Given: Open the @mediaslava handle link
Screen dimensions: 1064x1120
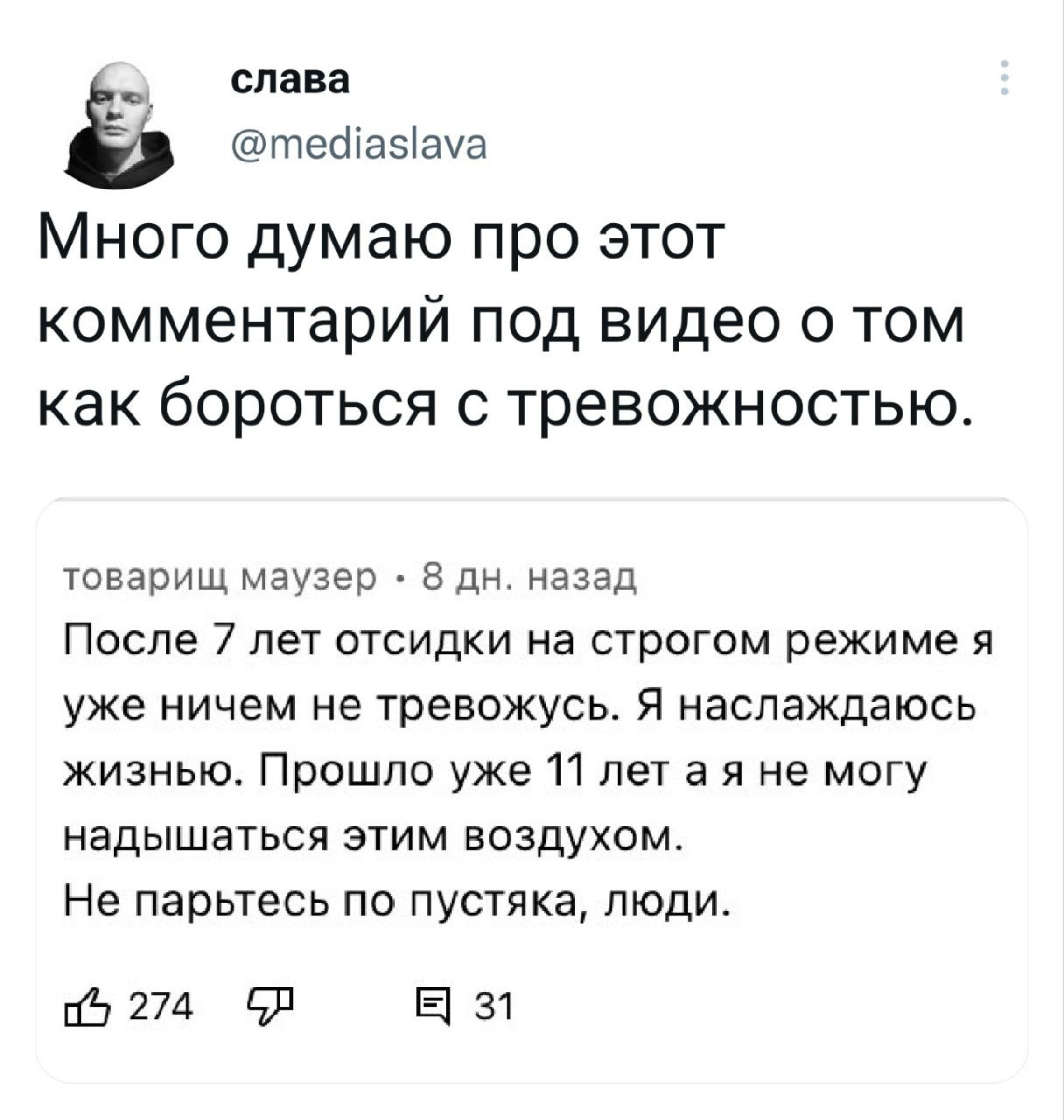Looking at the screenshot, I should pyautogui.click(x=358, y=145).
